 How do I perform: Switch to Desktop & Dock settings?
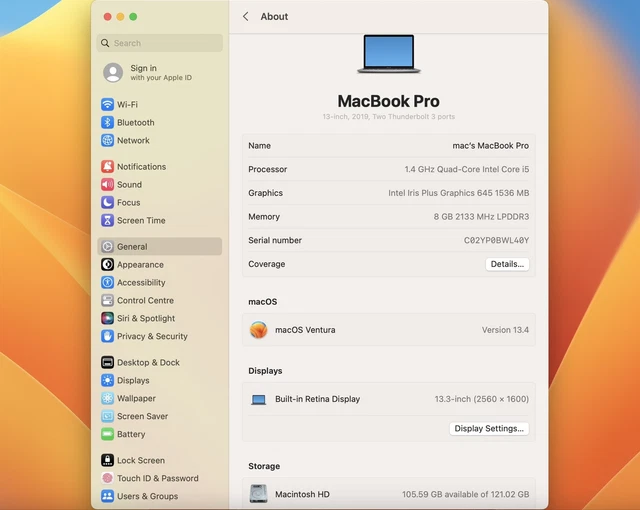[x=148, y=363]
